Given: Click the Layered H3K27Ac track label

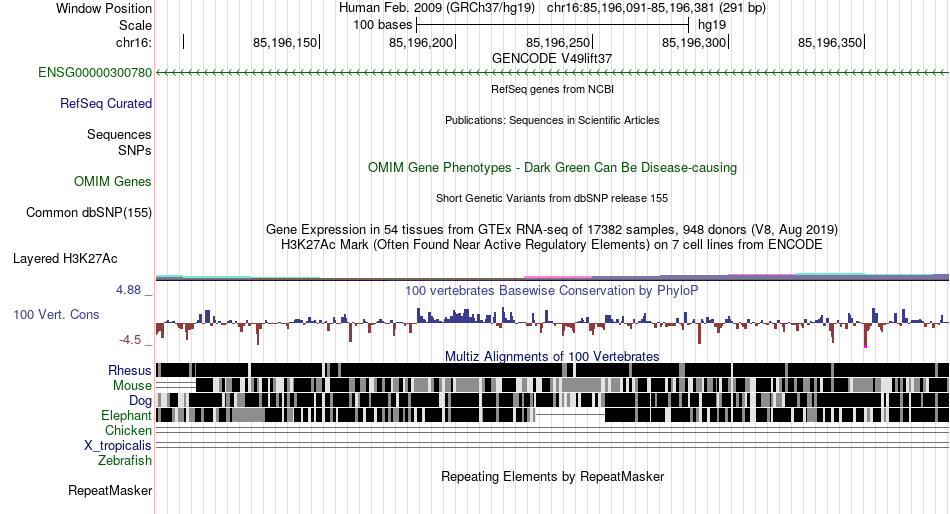Looking at the screenshot, I should coord(65,259).
